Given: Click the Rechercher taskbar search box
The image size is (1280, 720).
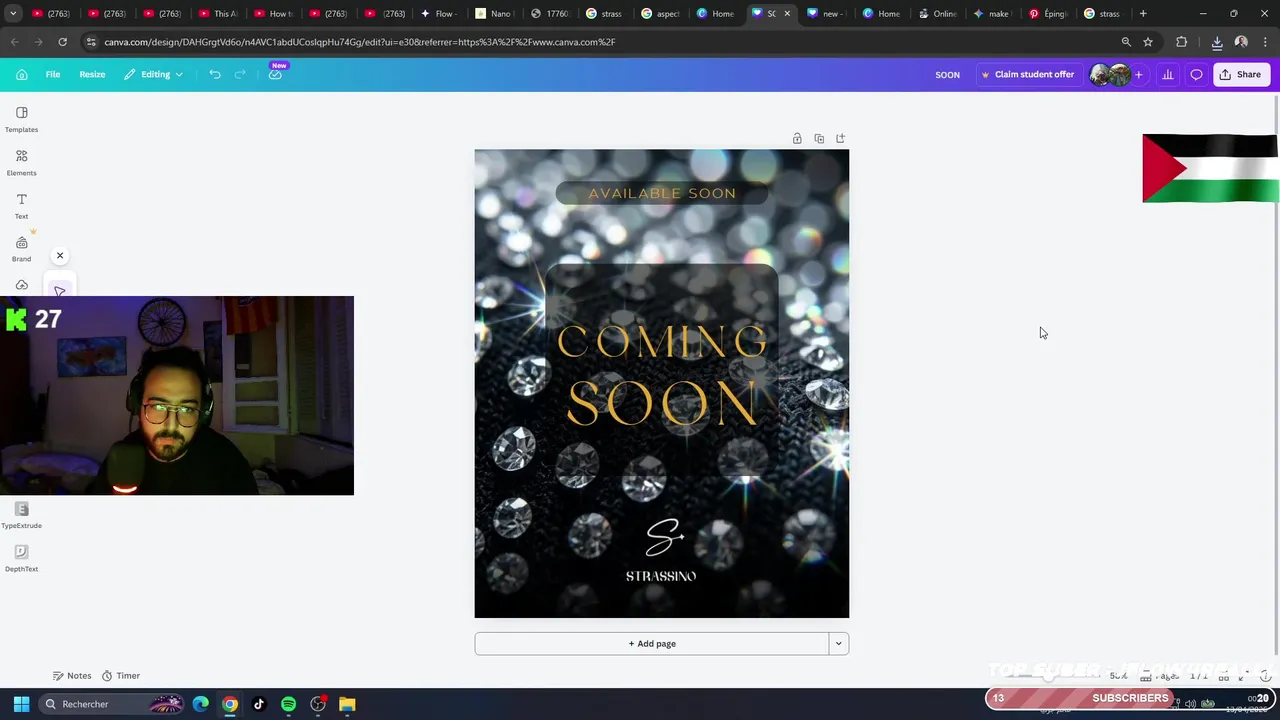Looking at the screenshot, I should pos(112,704).
